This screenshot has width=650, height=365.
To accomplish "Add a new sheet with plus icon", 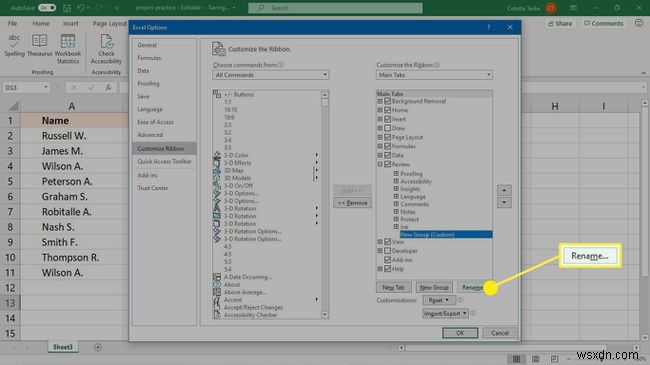I will tap(98, 347).
